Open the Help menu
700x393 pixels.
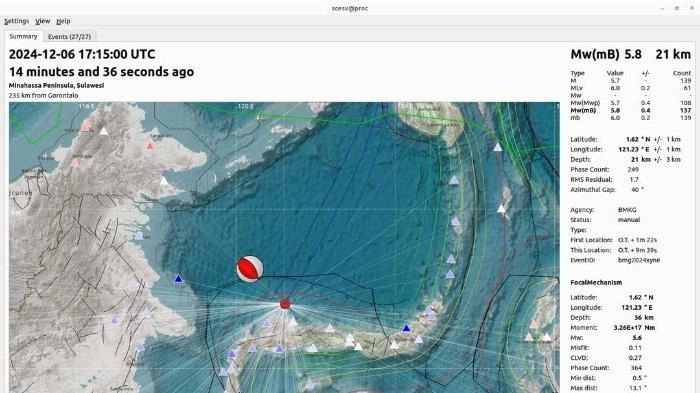[63, 21]
